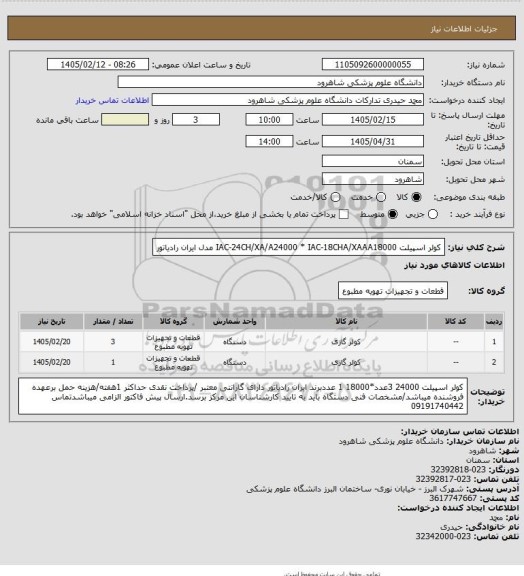Click the تاریخ نیاز column header
The height and width of the screenshot is (576, 524).
click(x=51, y=321)
